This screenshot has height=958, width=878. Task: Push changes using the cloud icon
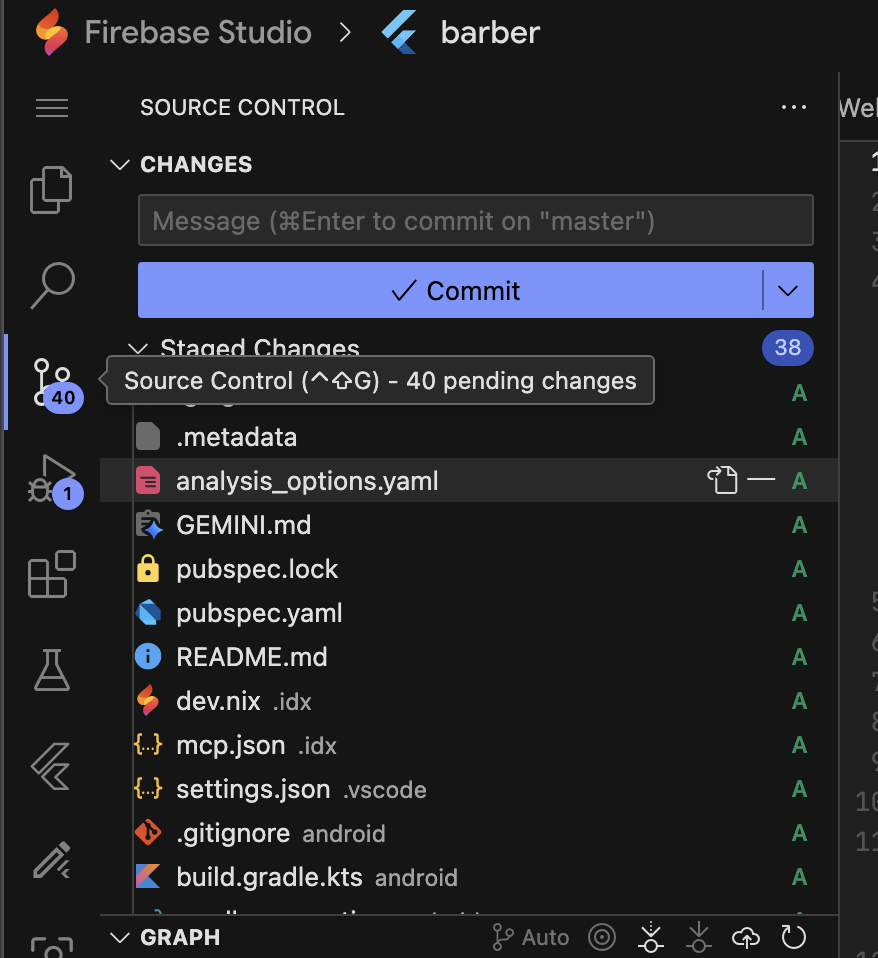(x=745, y=937)
